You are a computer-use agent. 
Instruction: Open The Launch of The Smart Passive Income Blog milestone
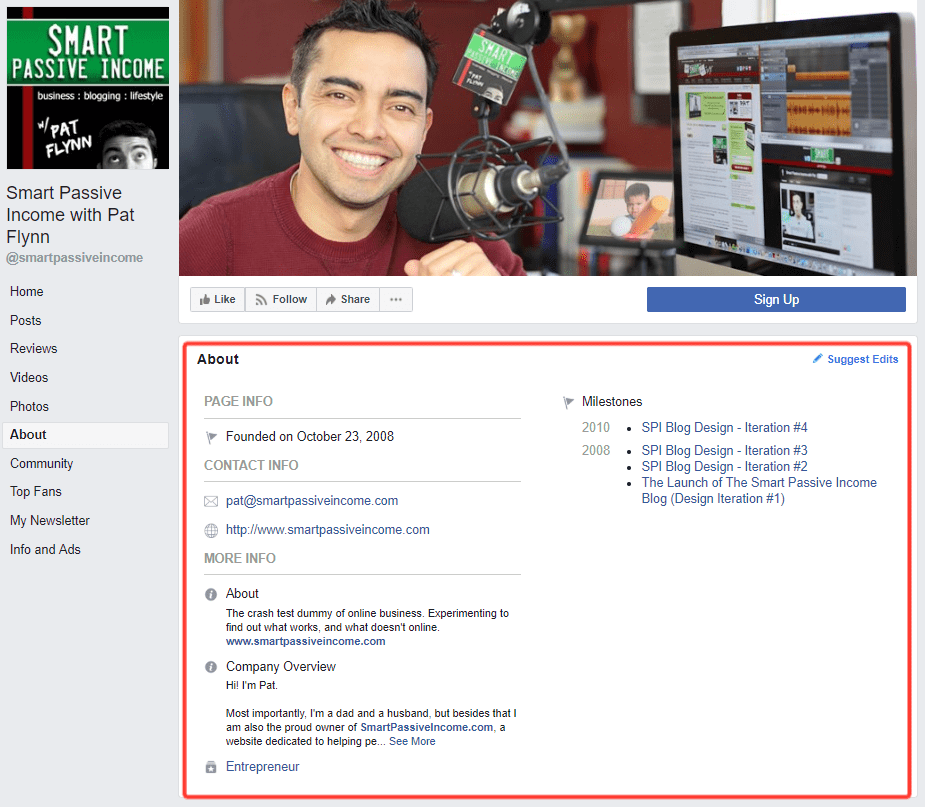click(759, 491)
